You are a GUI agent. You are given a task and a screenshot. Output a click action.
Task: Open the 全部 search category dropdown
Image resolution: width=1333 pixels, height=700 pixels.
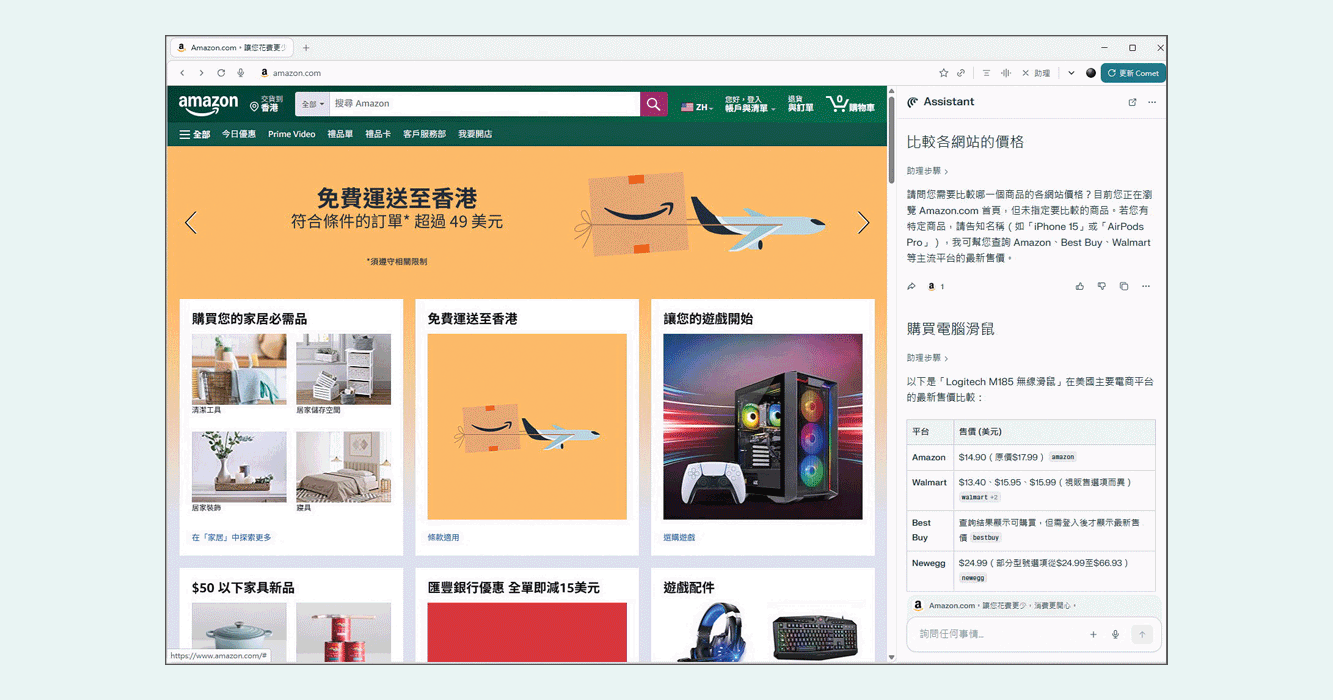click(312, 104)
